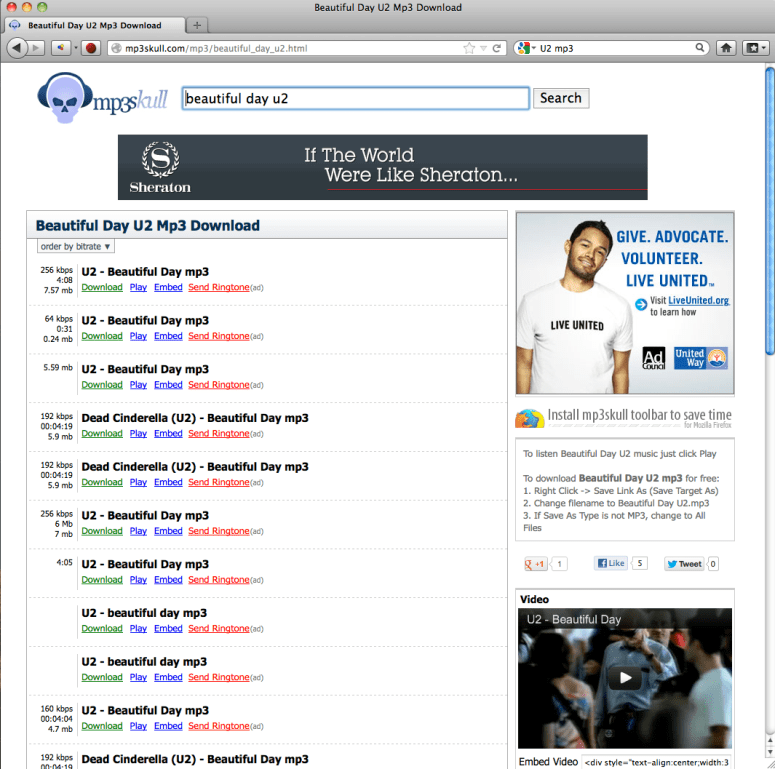
Task: Reload the page using the refresh icon
Action: pos(497,47)
